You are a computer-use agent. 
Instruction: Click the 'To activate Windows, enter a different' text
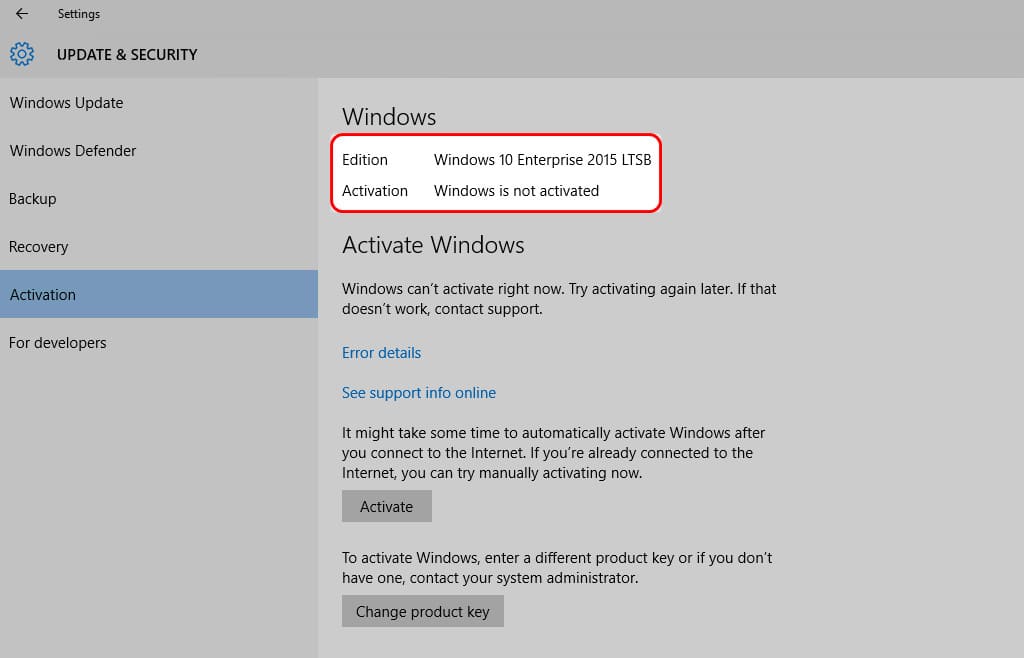[557, 567]
